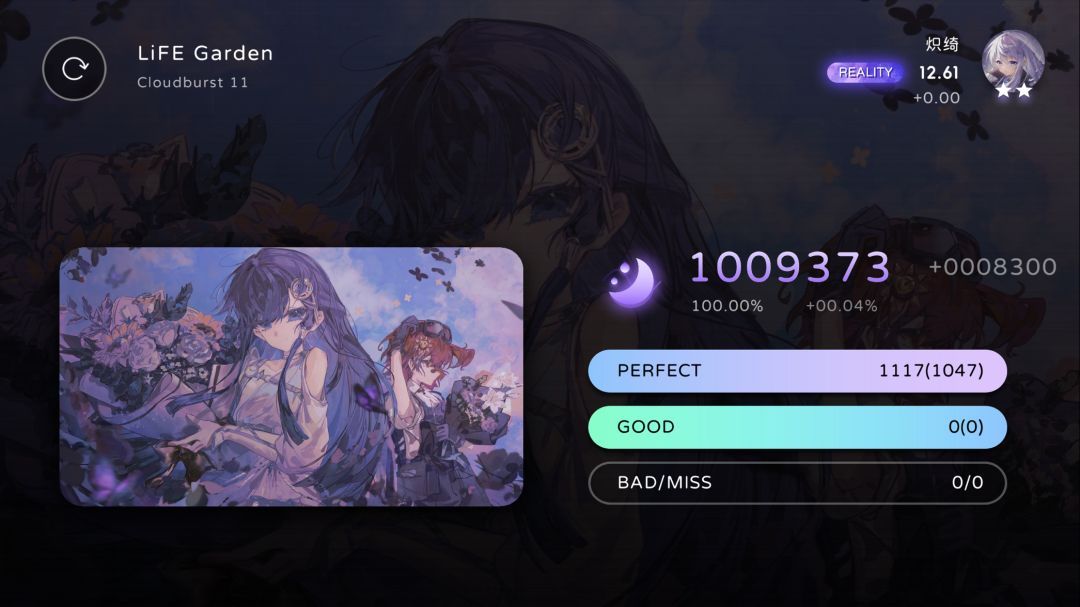Click the purple moon grade icon
The height and width of the screenshot is (607, 1080).
(x=631, y=282)
